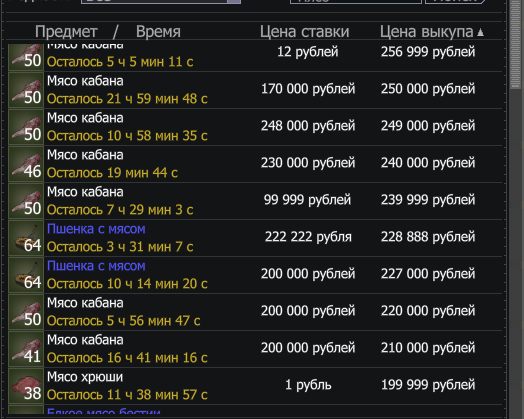This screenshot has width=524, height=419.
Task: Sort listings by Цена ставки header
Action: point(304,32)
